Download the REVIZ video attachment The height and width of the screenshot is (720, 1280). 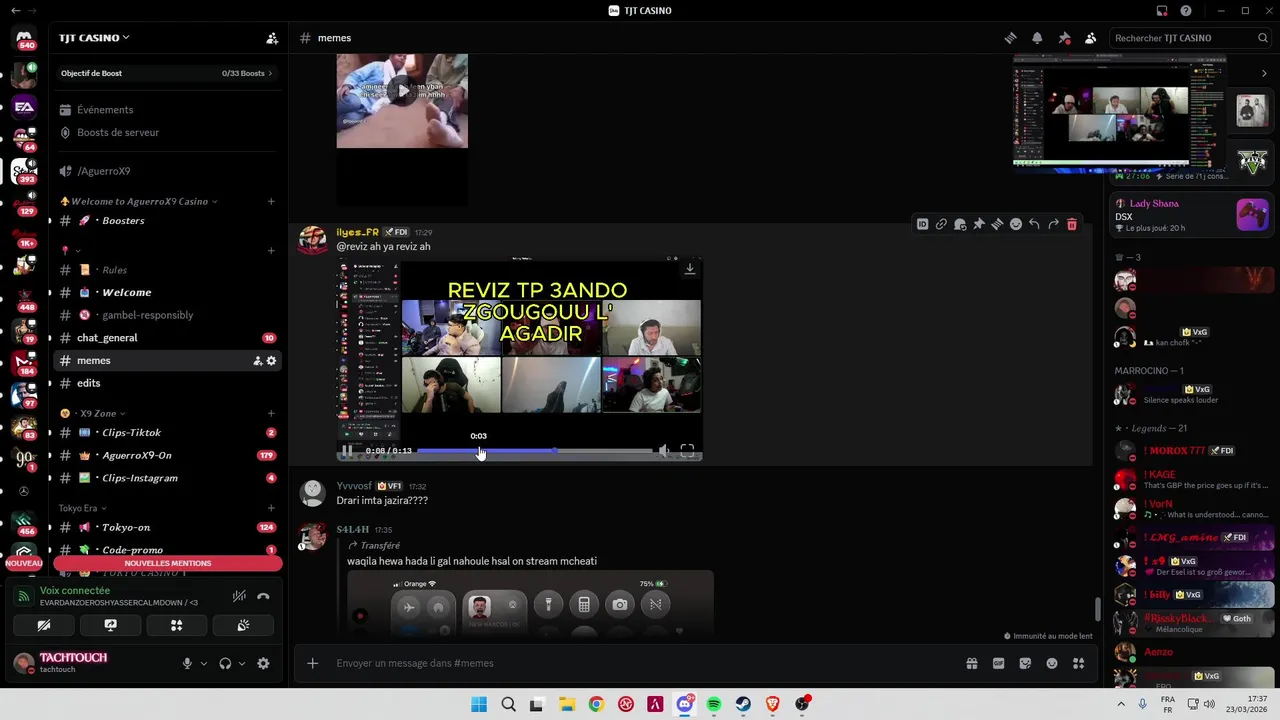[689, 269]
